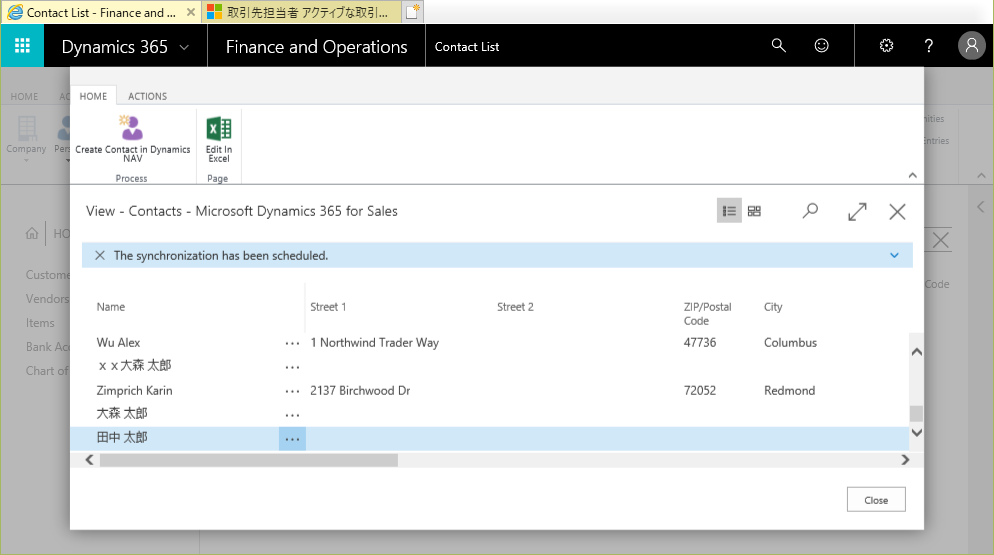This screenshot has width=994, height=555.
Task: Search contacts using dialog magnifier icon
Action: pyautogui.click(x=810, y=211)
